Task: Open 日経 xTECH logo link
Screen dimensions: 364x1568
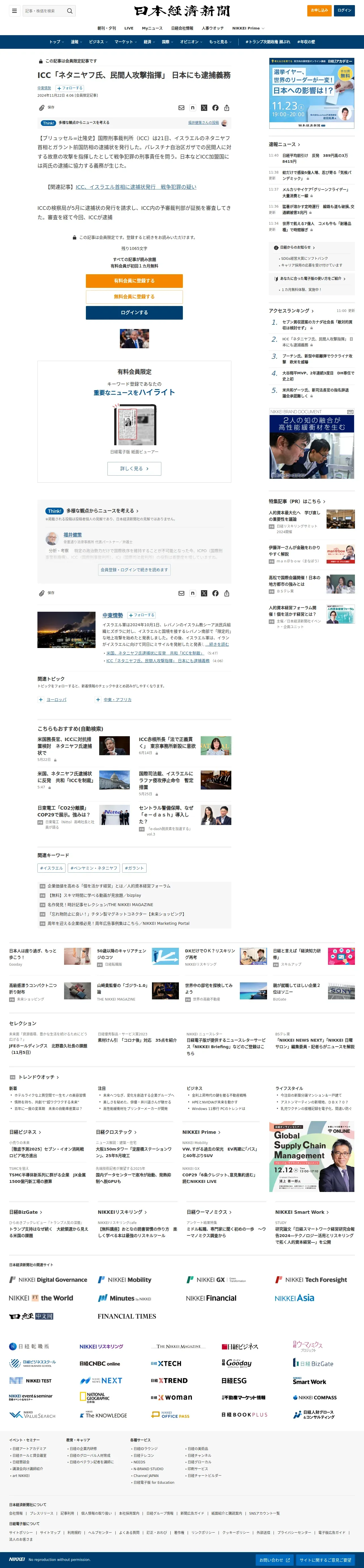Action: [166, 1364]
